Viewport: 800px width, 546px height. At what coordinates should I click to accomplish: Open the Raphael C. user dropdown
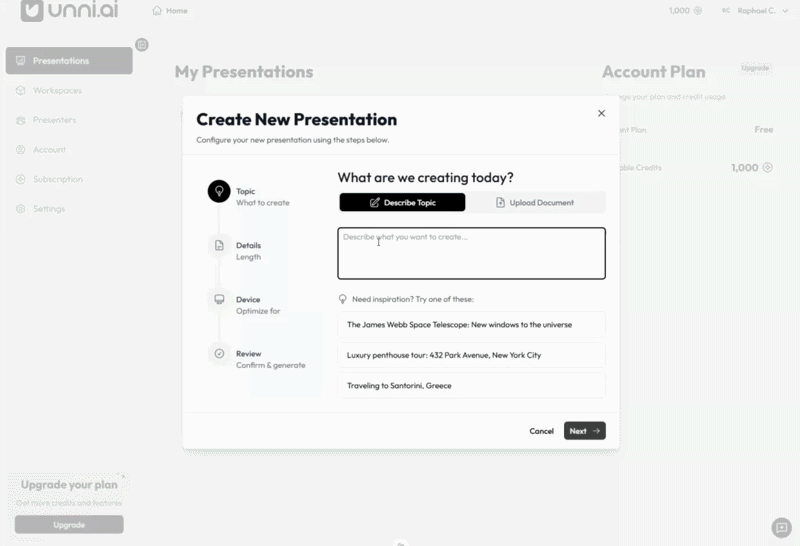[x=756, y=11]
